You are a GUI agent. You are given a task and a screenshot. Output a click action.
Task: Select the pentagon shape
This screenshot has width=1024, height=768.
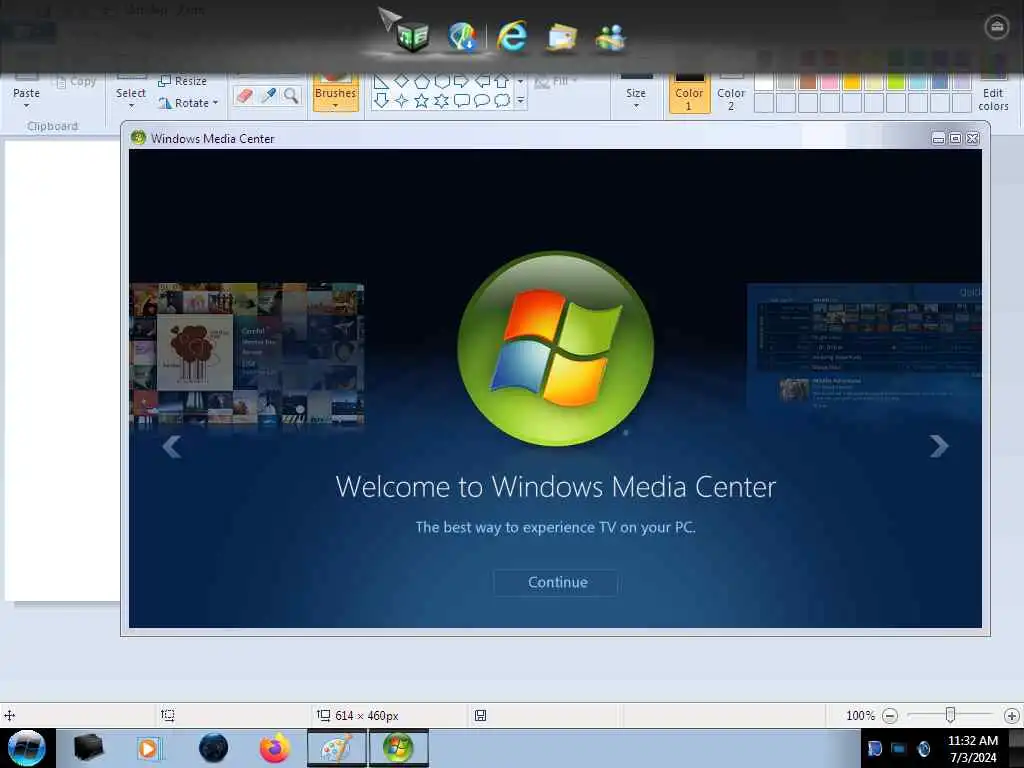(422, 81)
